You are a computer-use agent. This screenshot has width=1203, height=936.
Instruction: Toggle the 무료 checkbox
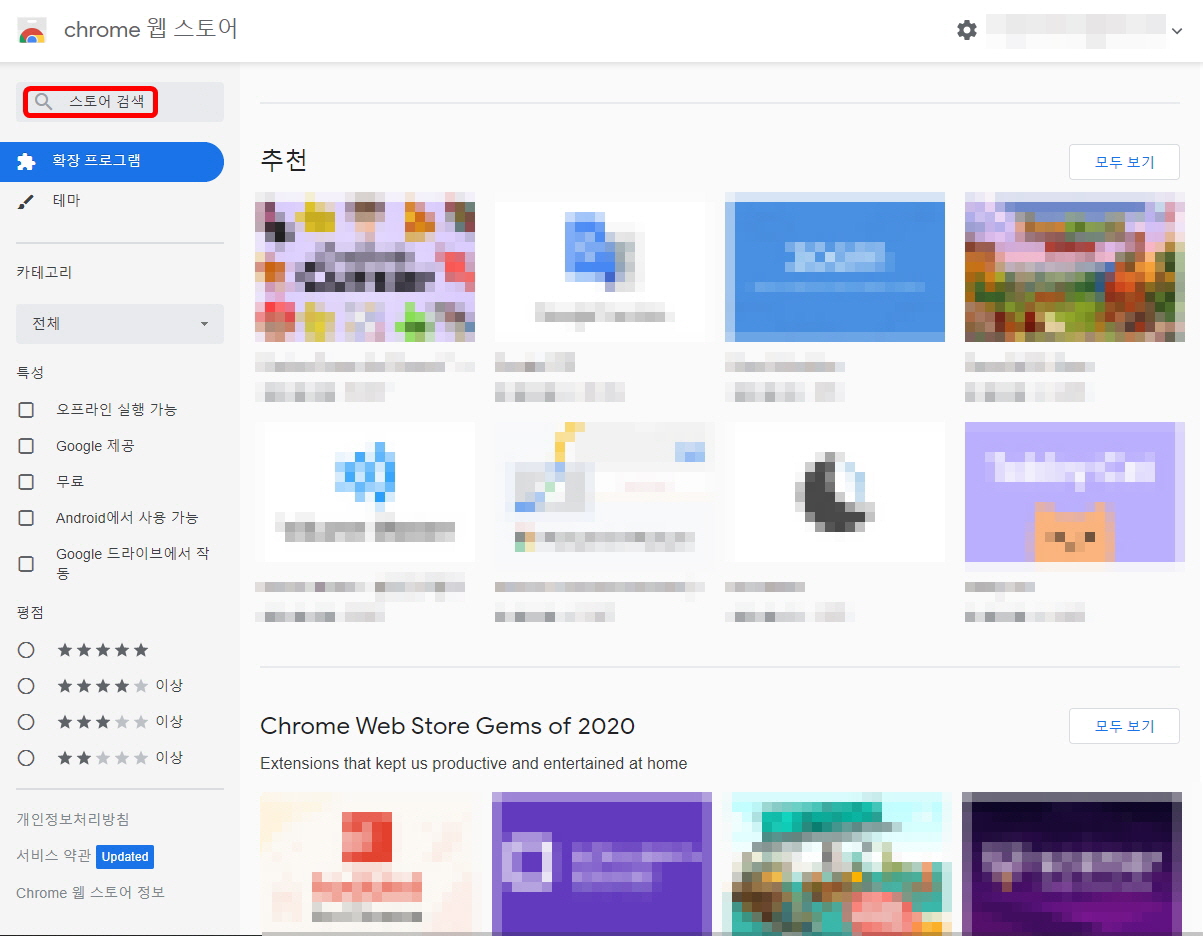click(x=26, y=482)
